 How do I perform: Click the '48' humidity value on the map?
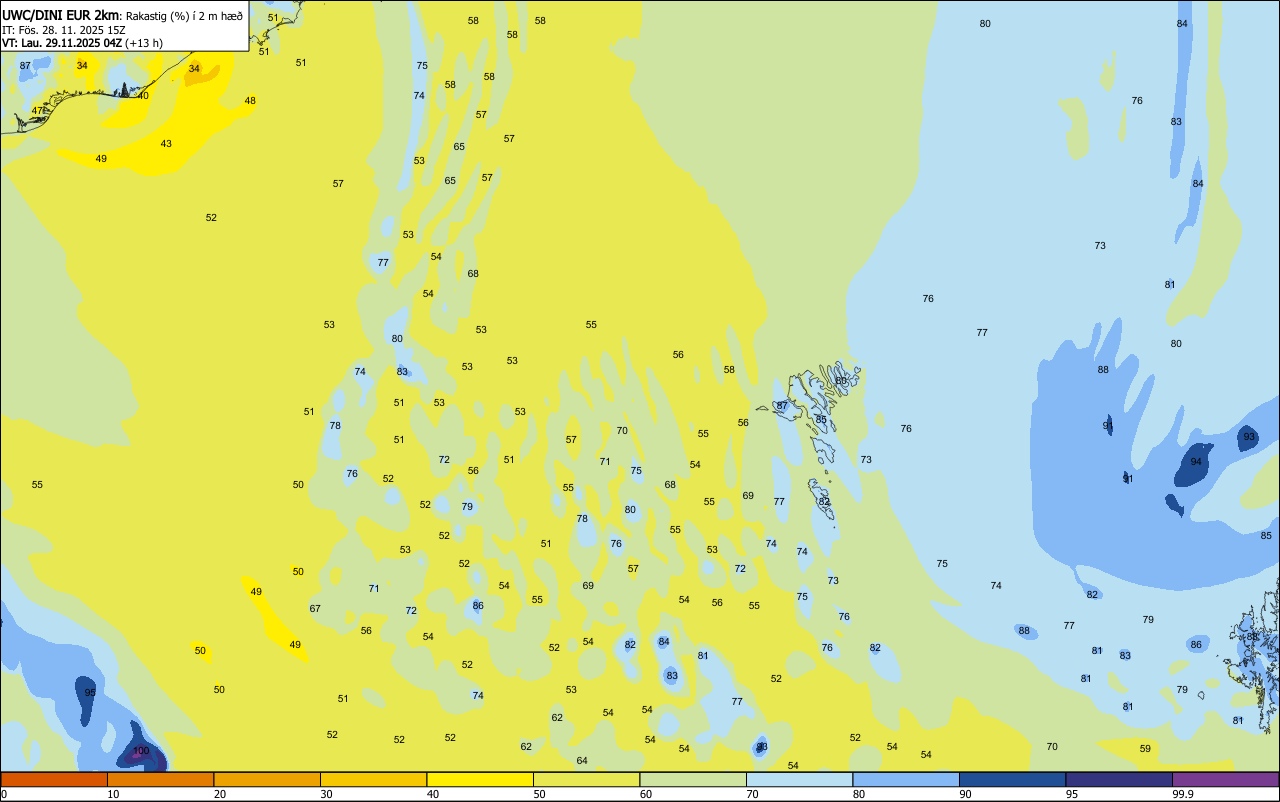click(250, 101)
